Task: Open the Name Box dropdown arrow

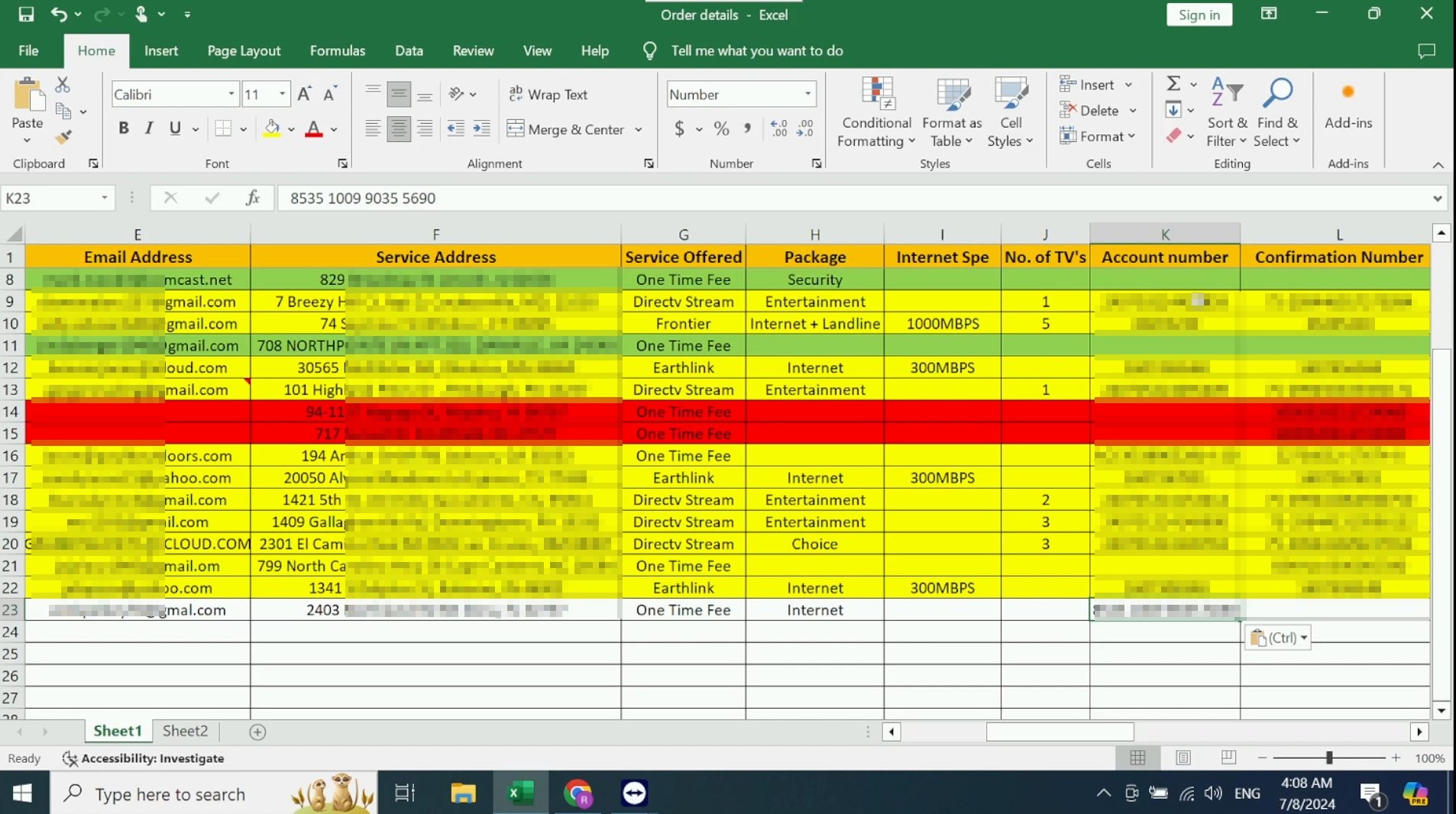Action: coord(105,198)
